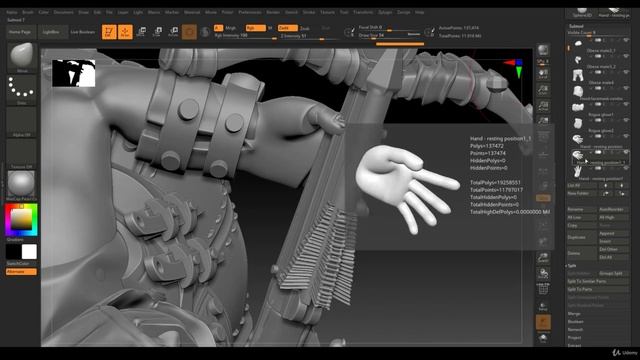This screenshot has width=640, height=360.
Task: Click the Duplicate subtool button
Action: [582, 237]
